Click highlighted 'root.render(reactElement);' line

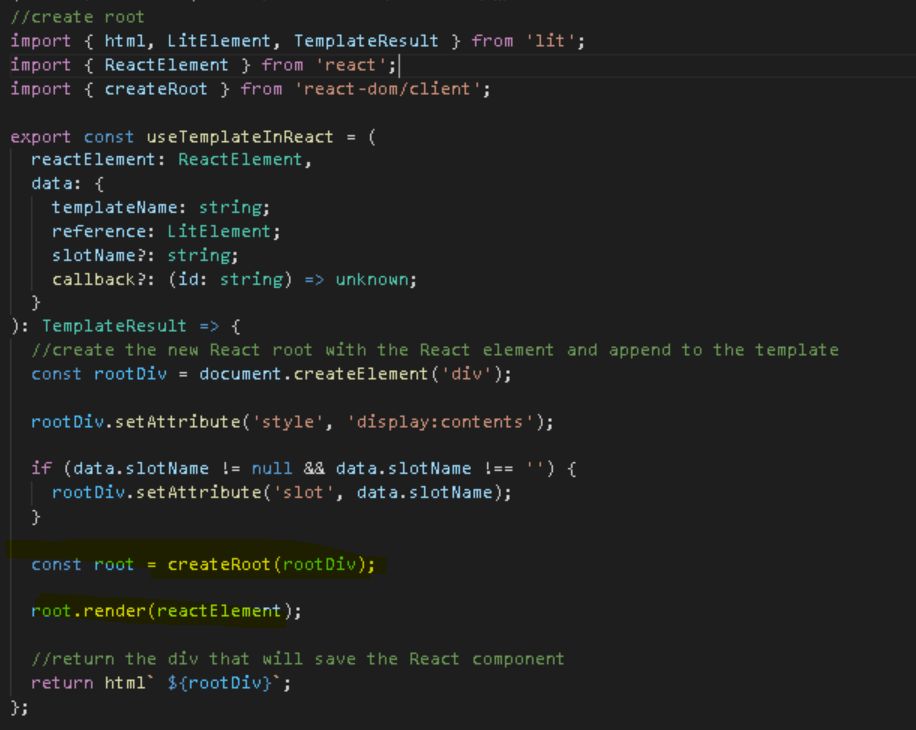[166, 611]
